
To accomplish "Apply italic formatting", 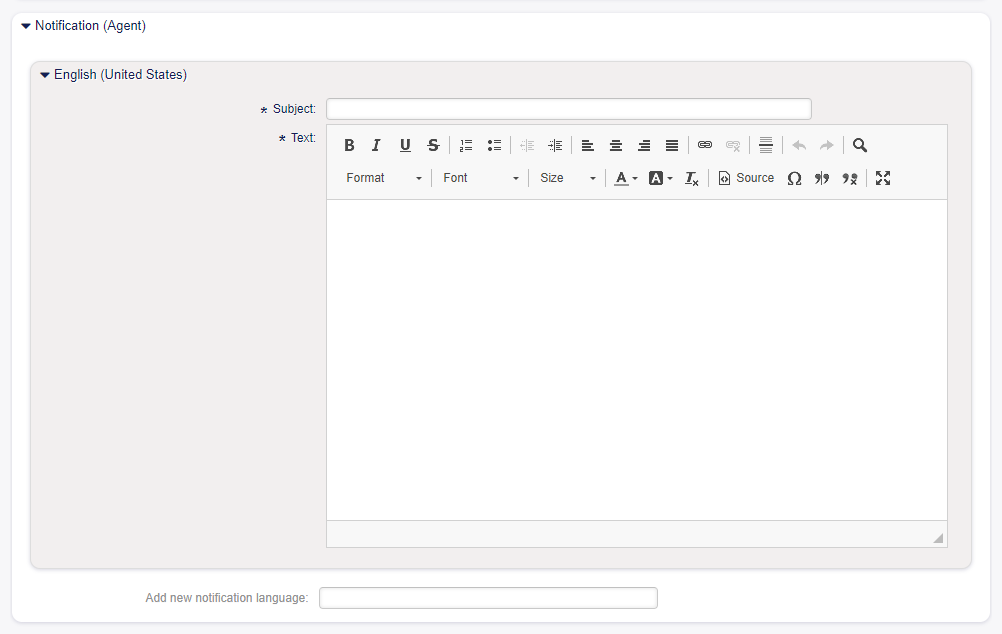I will pyautogui.click(x=377, y=145).
